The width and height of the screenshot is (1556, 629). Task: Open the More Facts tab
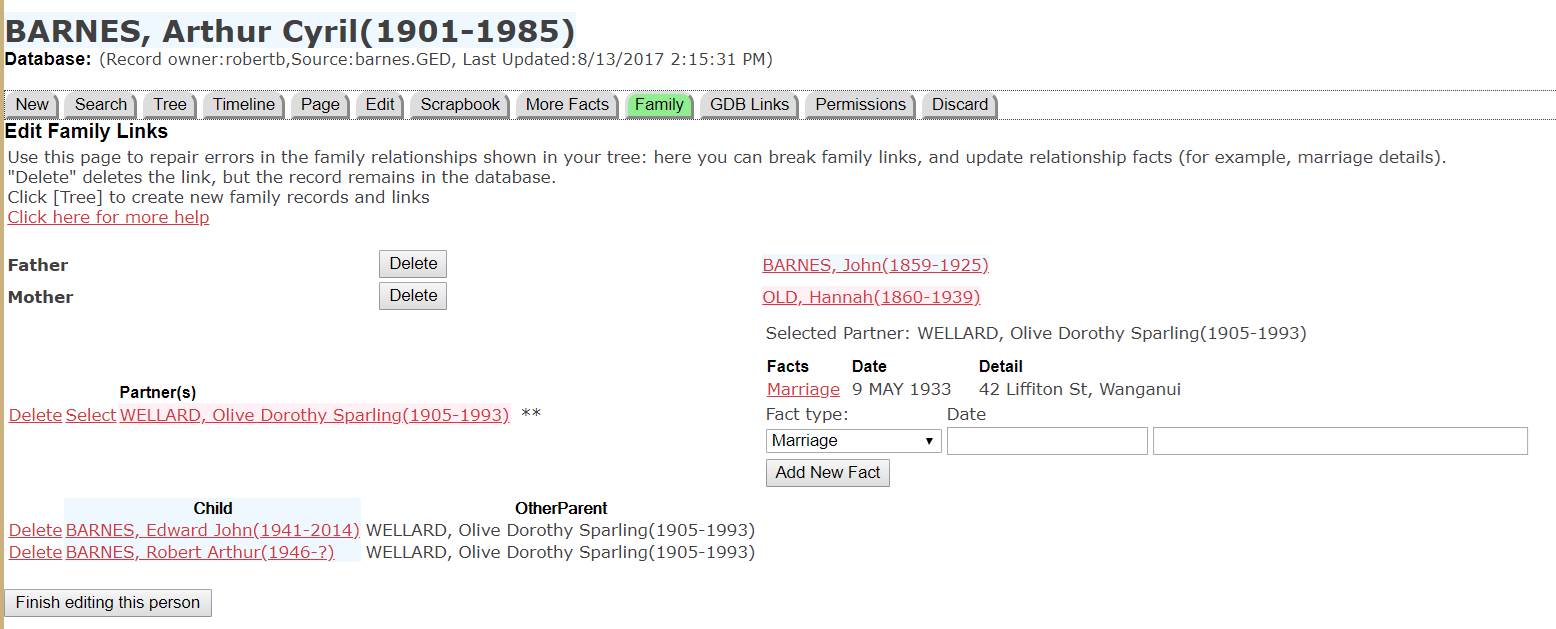pos(566,105)
